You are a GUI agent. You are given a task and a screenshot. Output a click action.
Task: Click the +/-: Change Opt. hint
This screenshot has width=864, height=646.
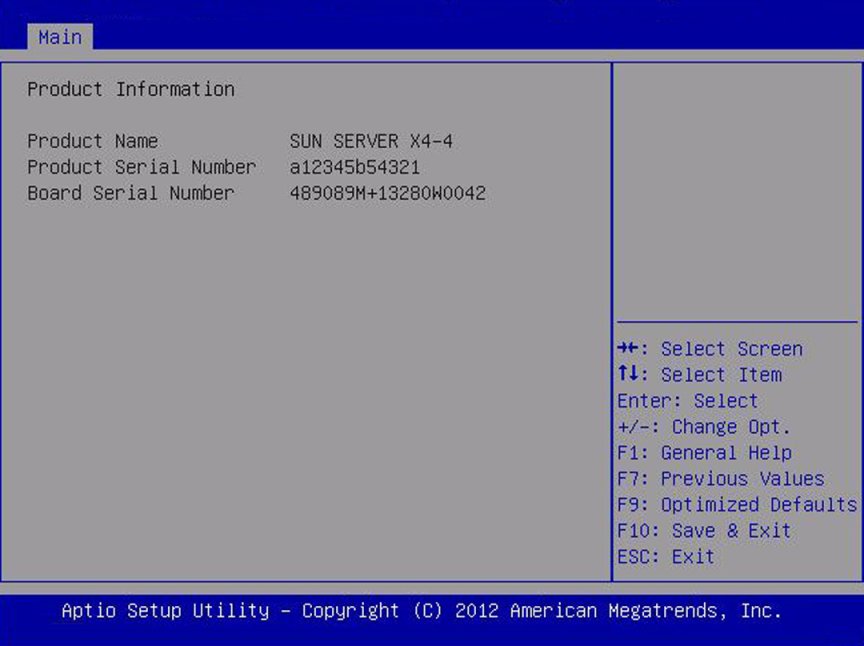[x=704, y=427]
